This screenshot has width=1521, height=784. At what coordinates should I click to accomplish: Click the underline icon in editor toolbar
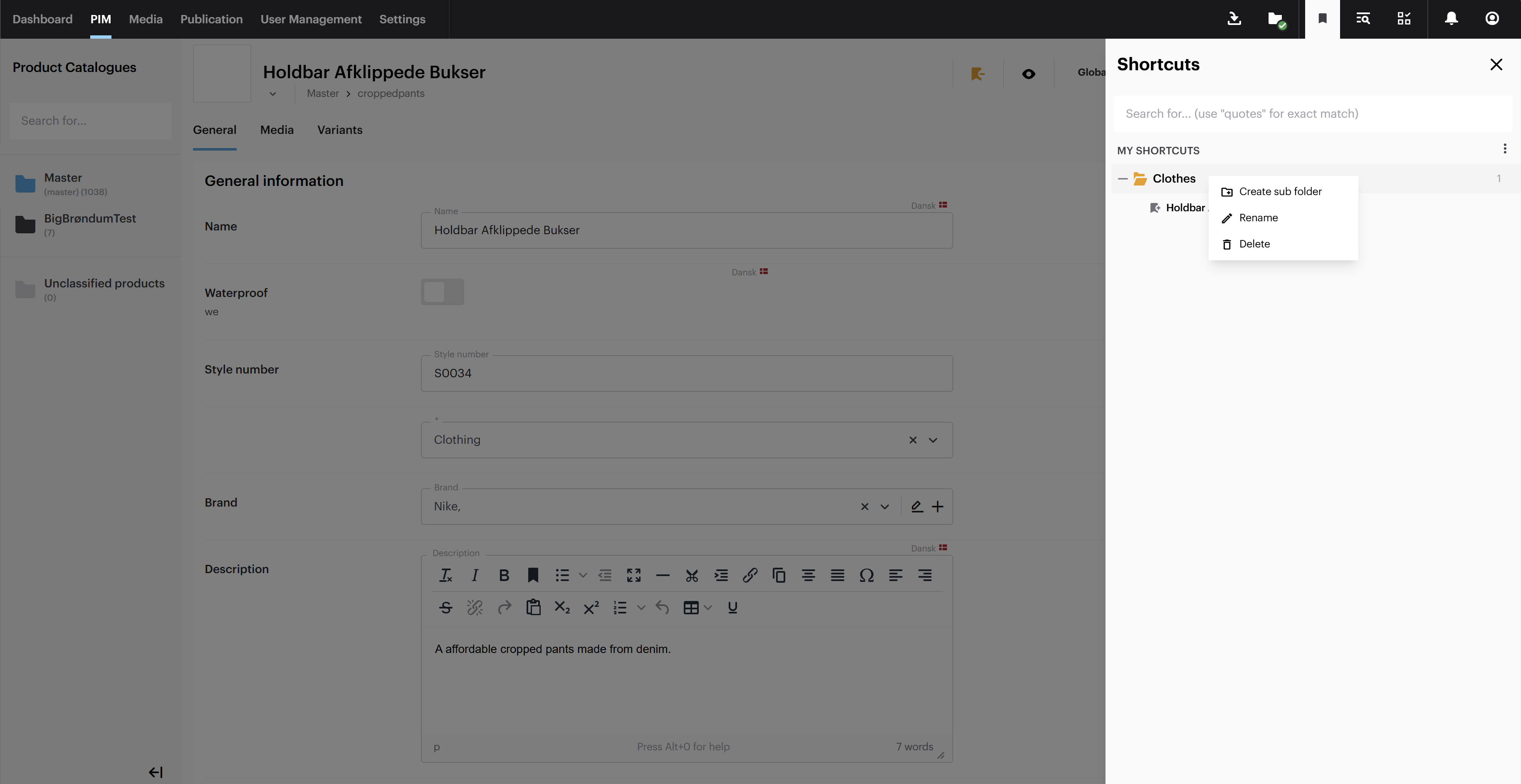click(732, 608)
